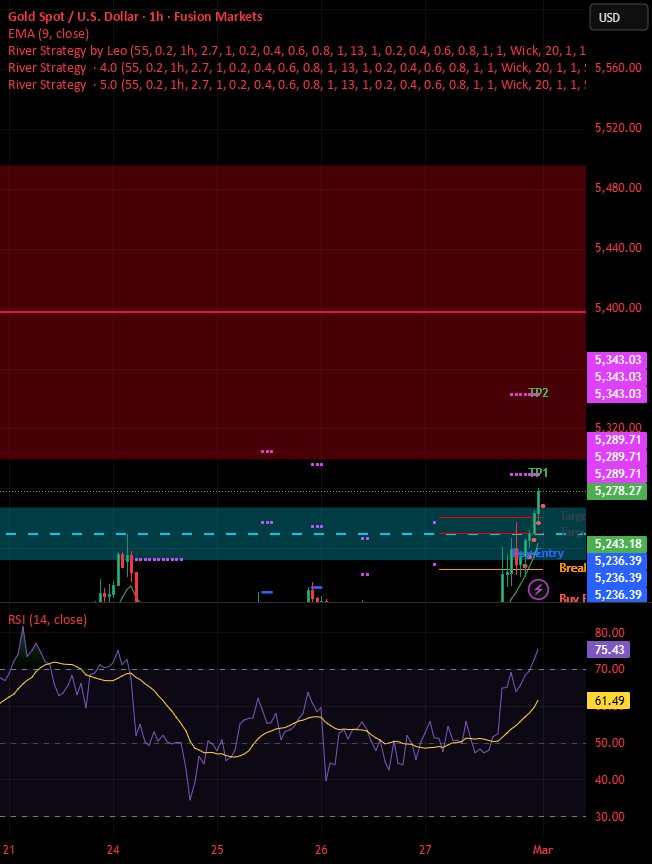This screenshot has height=864, width=652.
Task: Click the 5,480.00 price axis label
Action: point(618,188)
